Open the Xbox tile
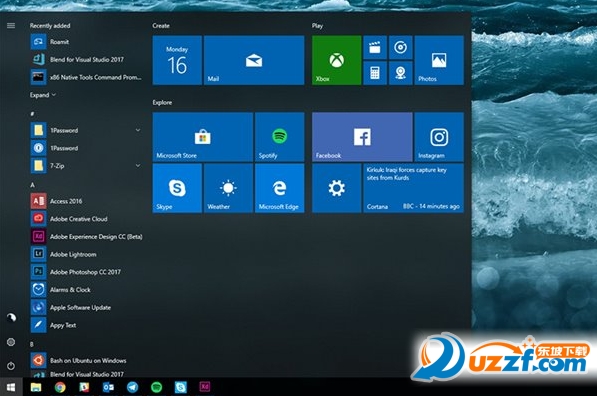 (337, 60)
